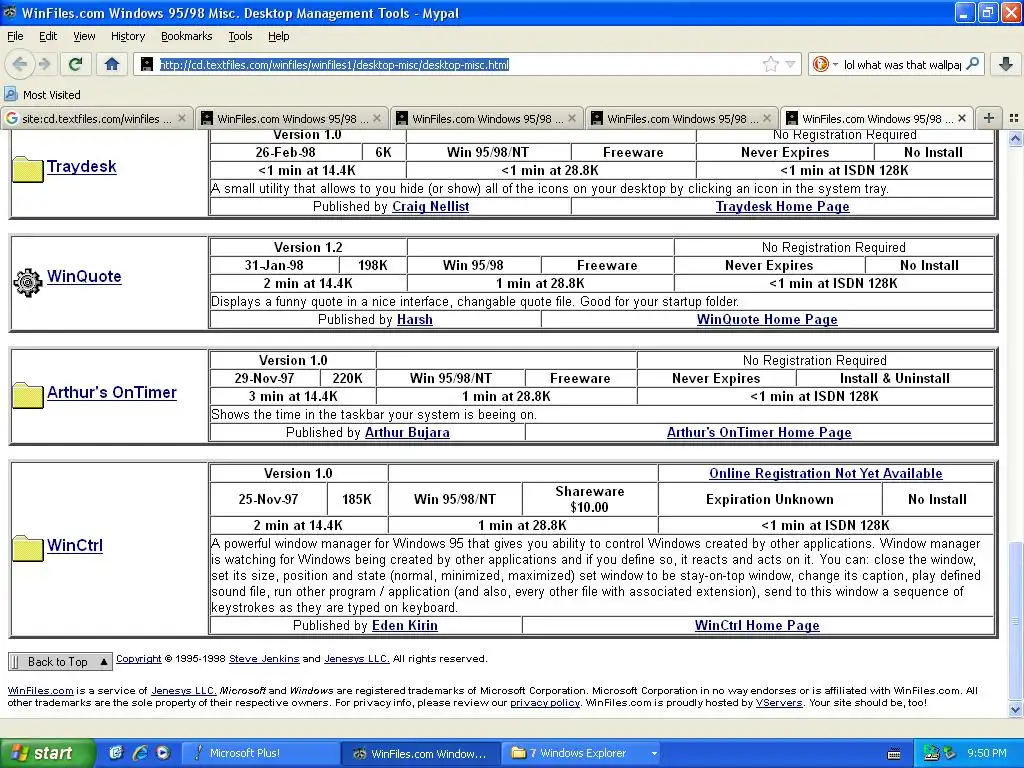The width and height of the screenshot is (1024, 768).
Task: Open the Tools menu
Action: (240, 36)
